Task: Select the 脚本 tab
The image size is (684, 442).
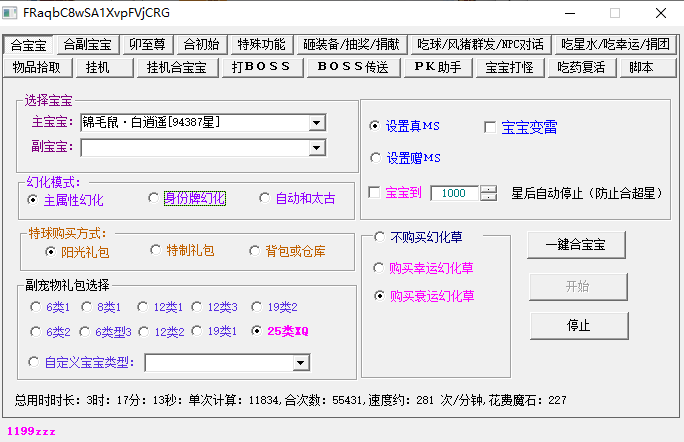Action: coord(641,67)
